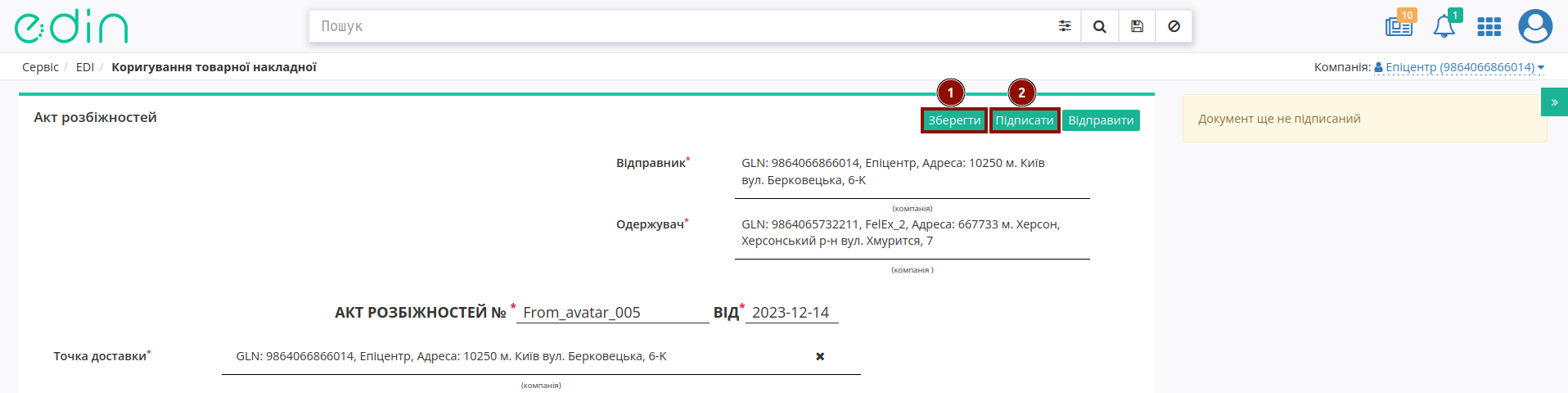Image resolution: width=1568 pixels, height=393 pixels.
Task: Collapse side panel with double chevron
Action: pyautogui.click(x=1554, y=102)
